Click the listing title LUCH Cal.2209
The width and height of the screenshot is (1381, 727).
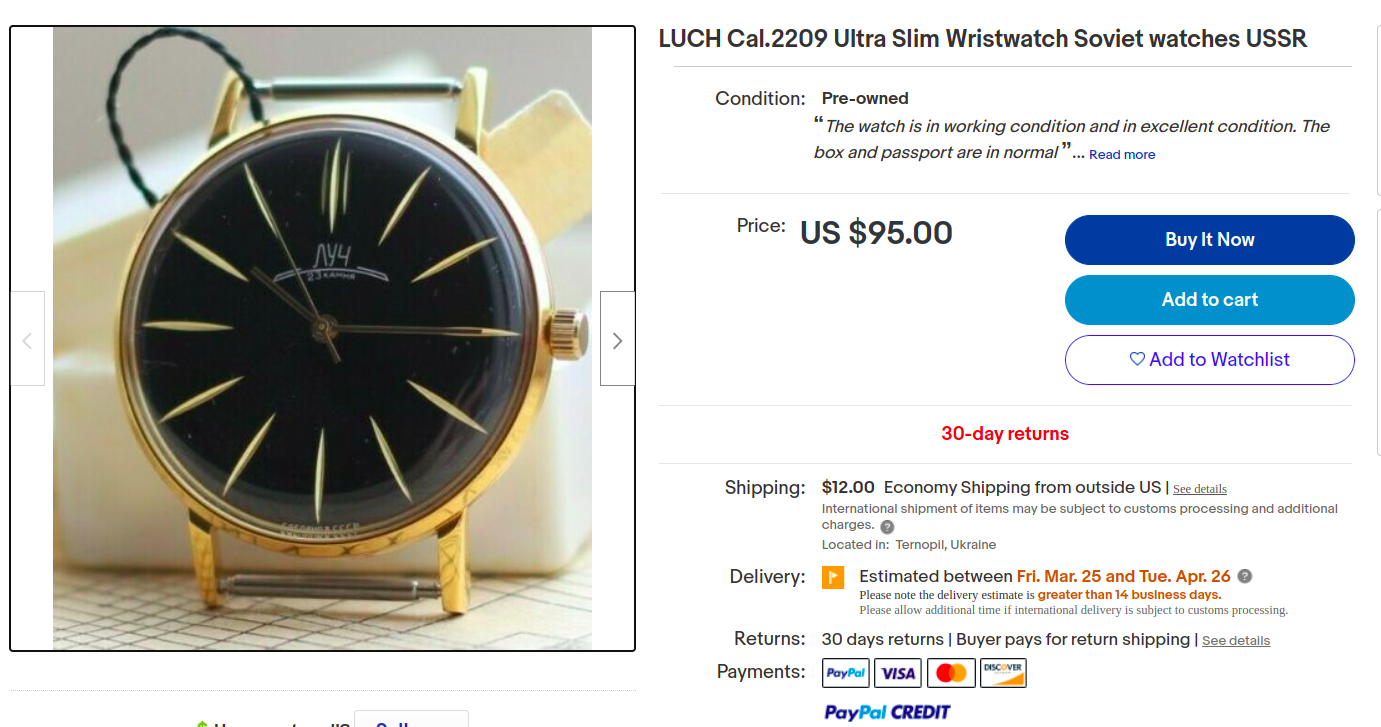coord(983,39)
